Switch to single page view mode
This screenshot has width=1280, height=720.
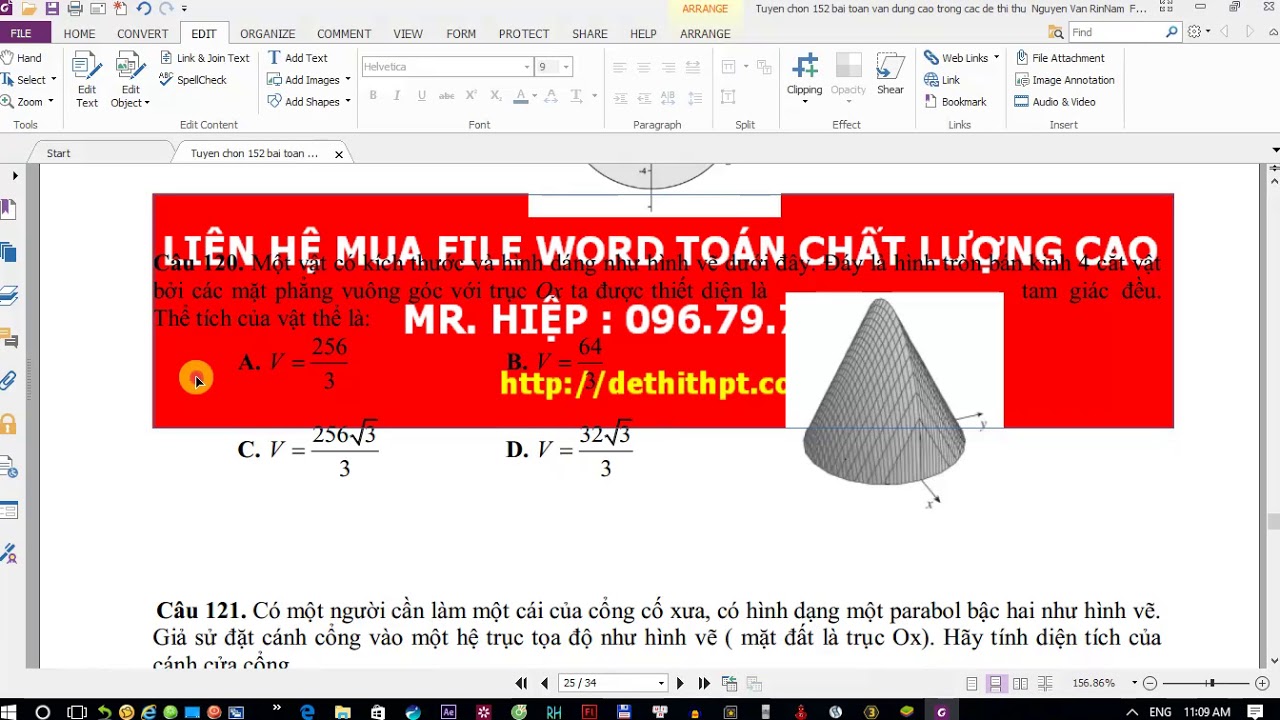971,683
